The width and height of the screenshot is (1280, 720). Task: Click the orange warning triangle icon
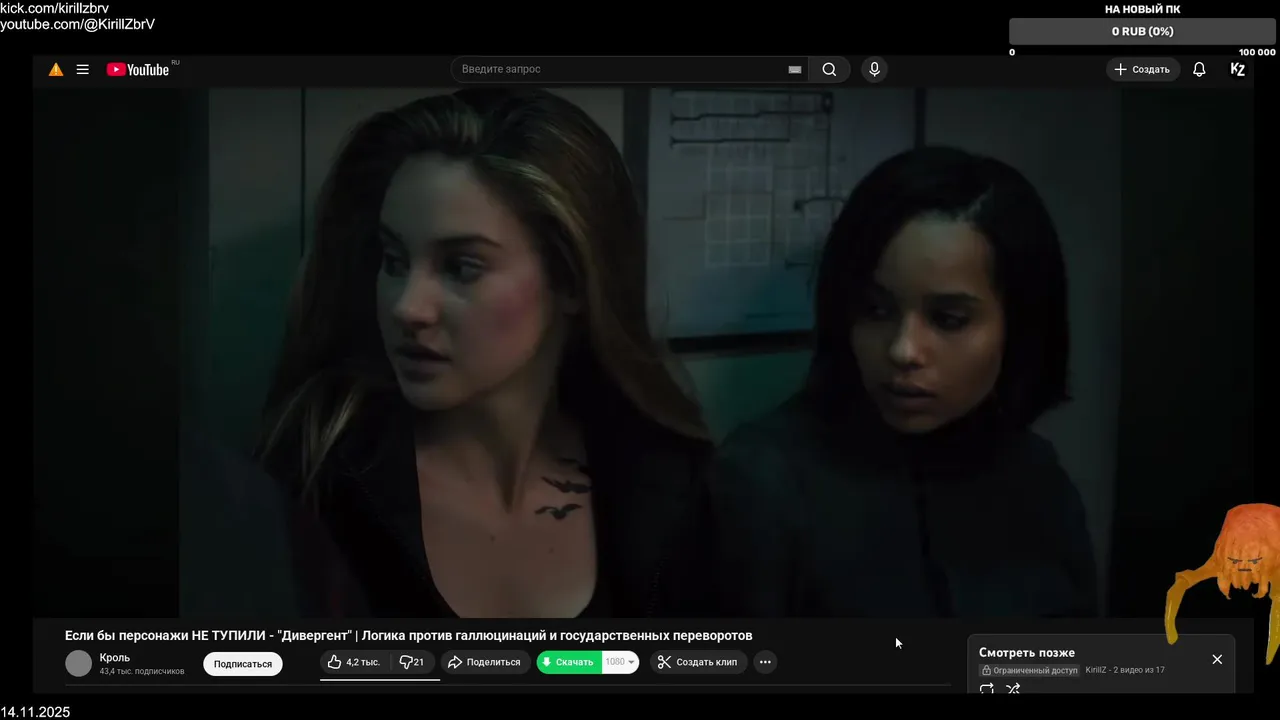click(x=56, y=70)
